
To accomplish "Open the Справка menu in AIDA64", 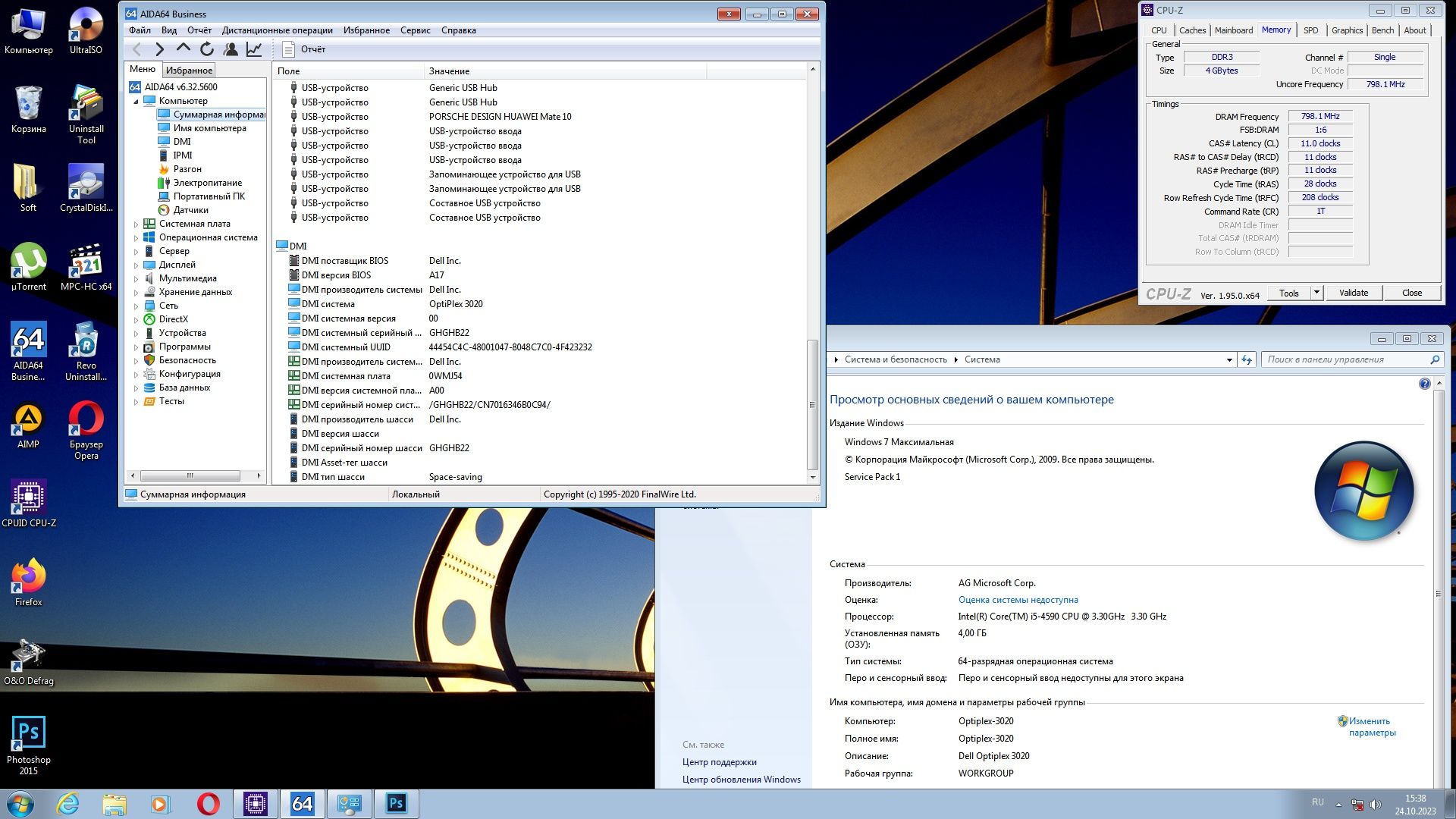I will (458, 30).
